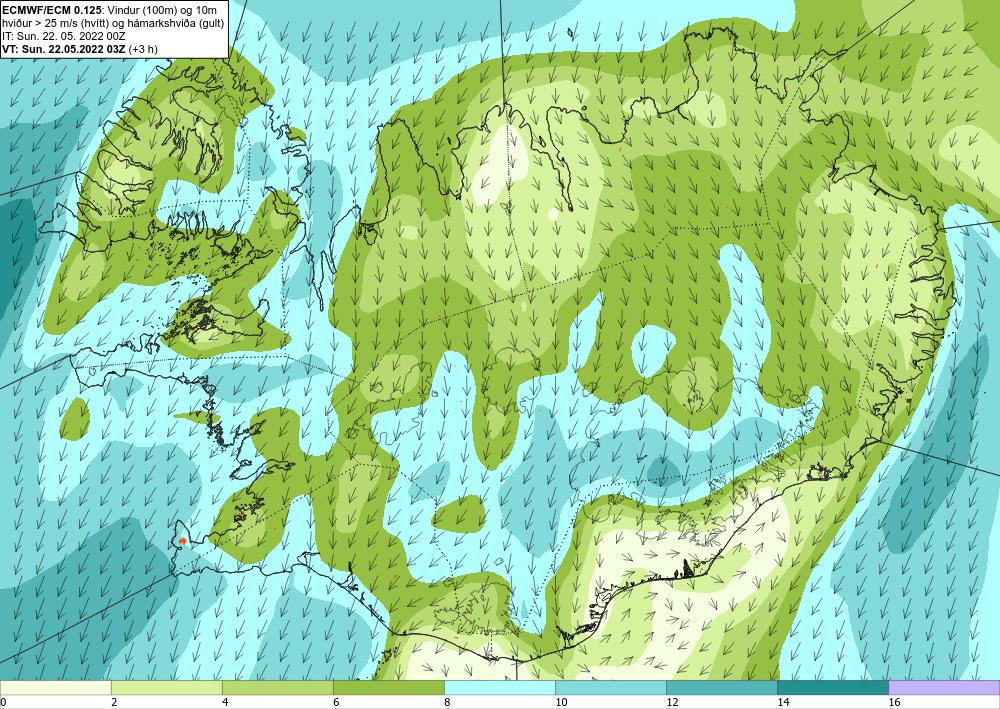Click the light cyan 8–10 m/s legend swatch

point(499,687)
